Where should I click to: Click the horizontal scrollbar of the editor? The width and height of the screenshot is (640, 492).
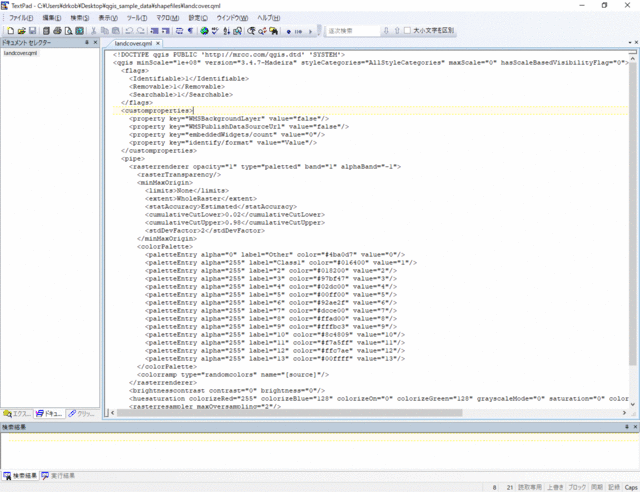(x=289, y=413)
